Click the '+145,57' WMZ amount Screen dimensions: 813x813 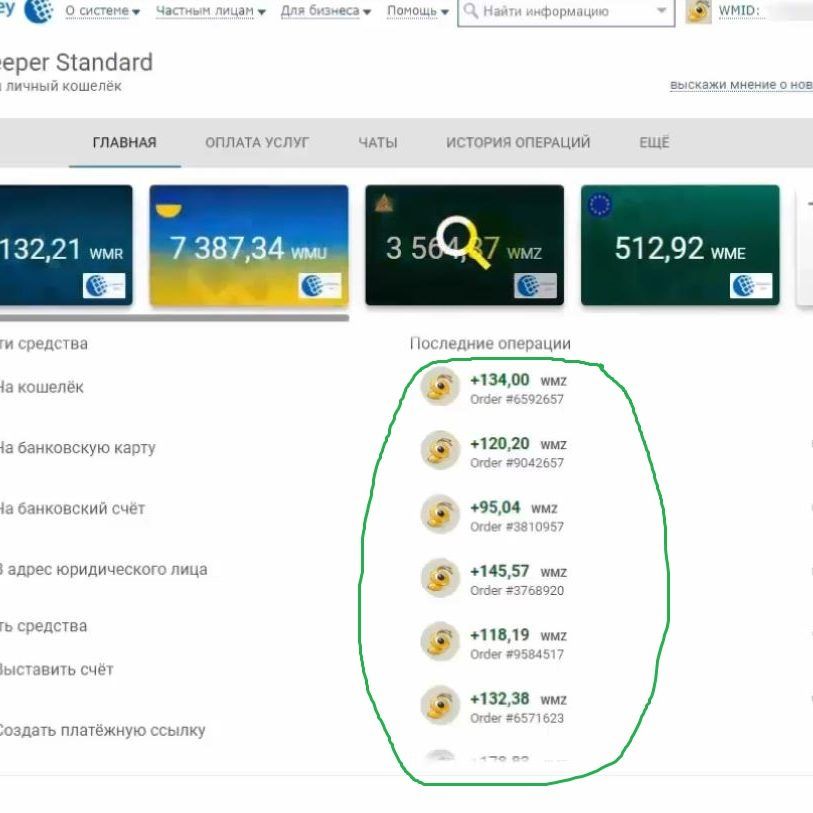click(x=500, y=571)
